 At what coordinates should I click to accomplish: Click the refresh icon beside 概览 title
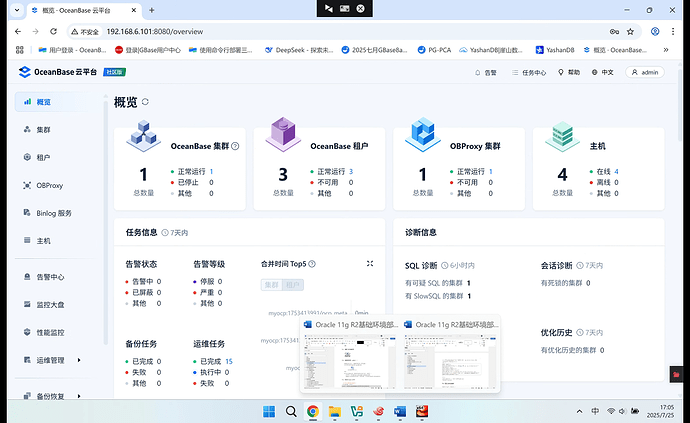[x=145, y=102]
